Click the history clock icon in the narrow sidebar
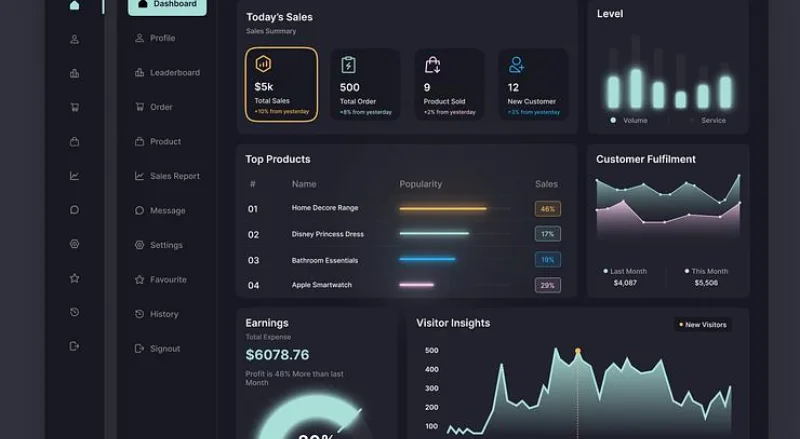800x439 pixels. 74,312
